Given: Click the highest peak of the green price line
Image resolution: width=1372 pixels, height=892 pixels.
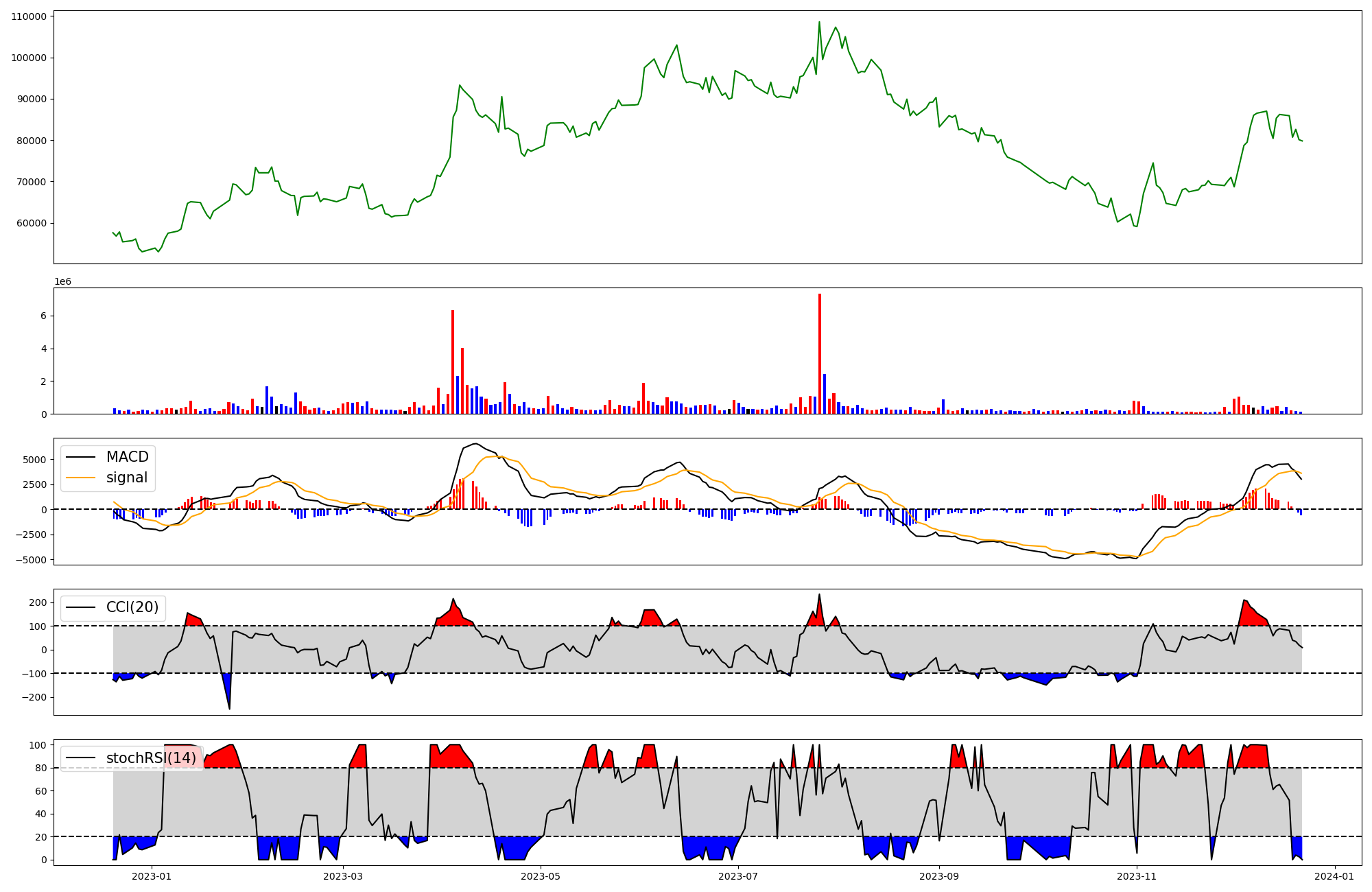Looking at the screenshot, I should (x=819, y=22).
